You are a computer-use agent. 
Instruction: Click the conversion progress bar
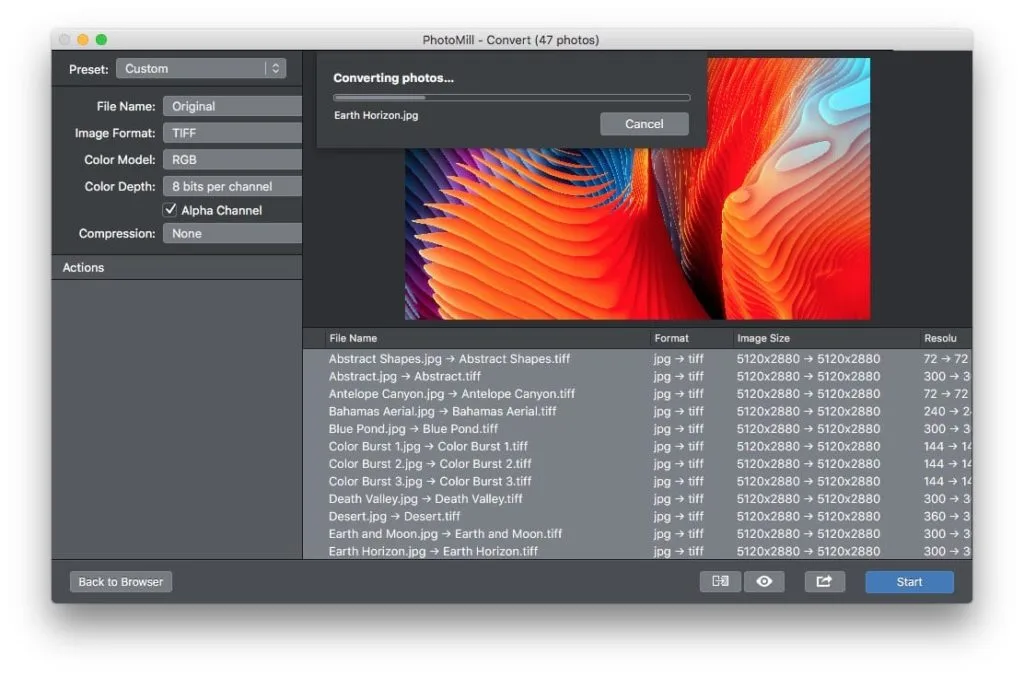coord(511,97)
